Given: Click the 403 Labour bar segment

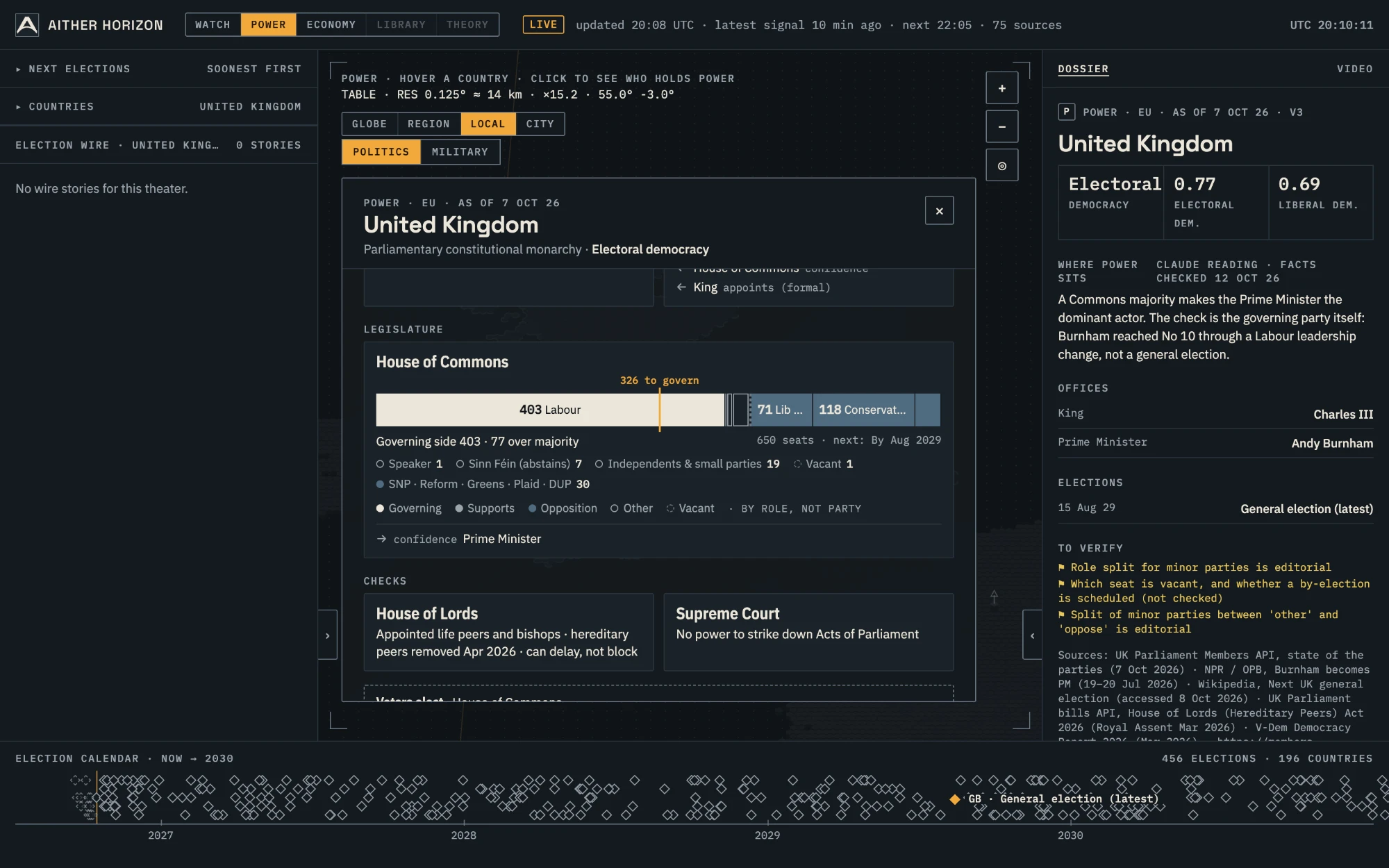Looking at the screenshot, I should click(550, 410).
